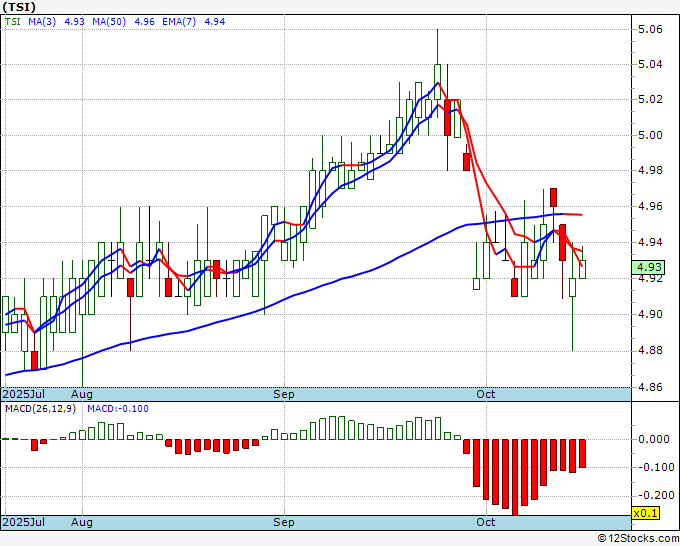The height and width of the screenshot is (546, 680).
Task: Select the MA(50) legend label
Action: coord(109,22)
